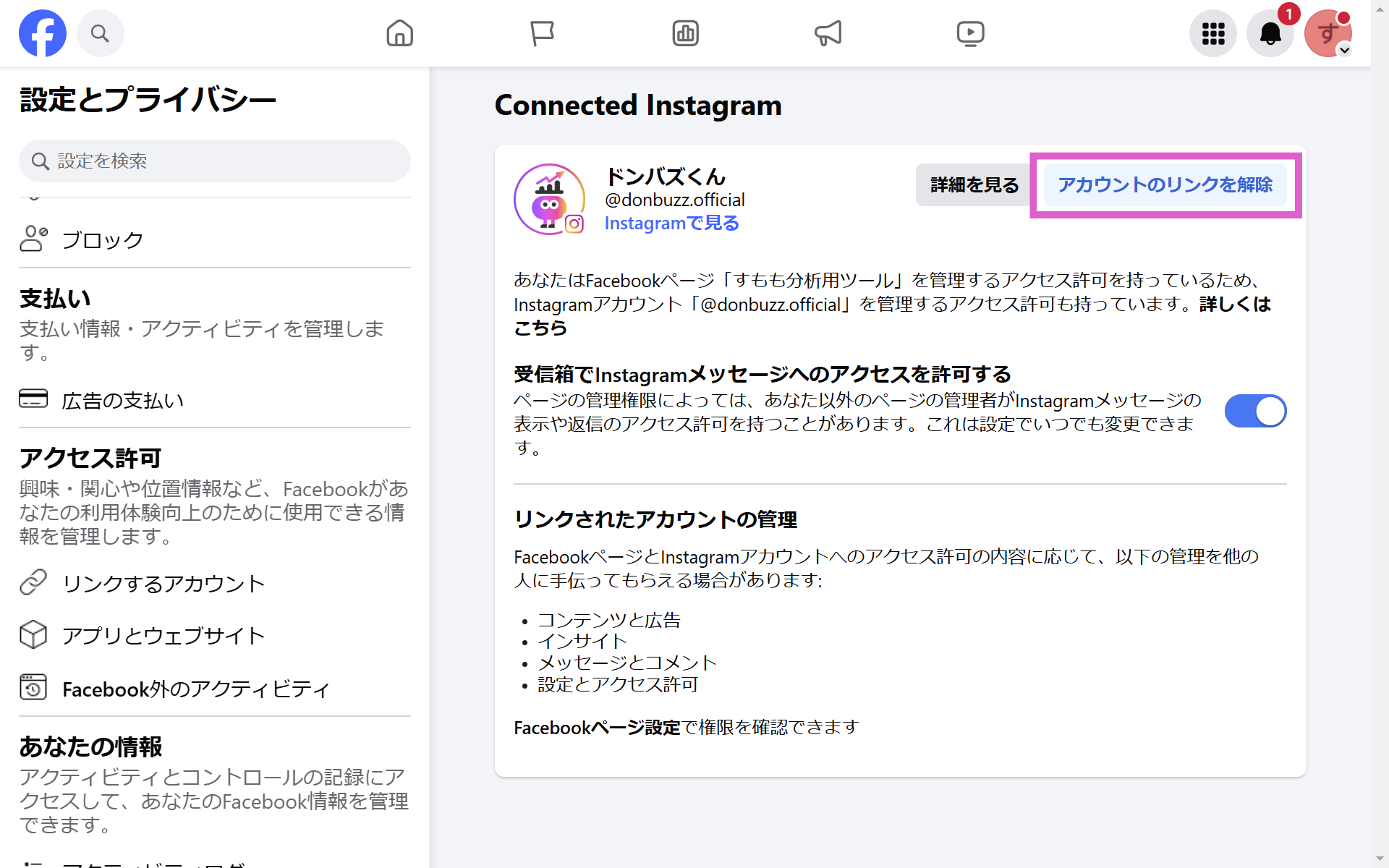Open the notifications bell
Screen dimensions: 1389x868
pyautogui.click(x=1270, y=33)
